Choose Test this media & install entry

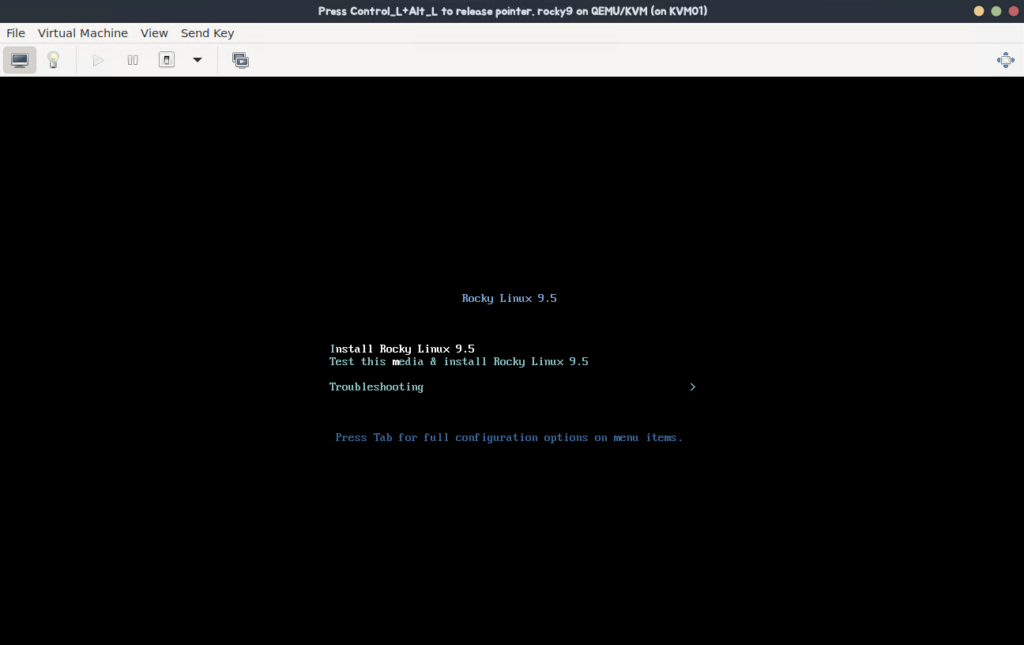(458, 362)
